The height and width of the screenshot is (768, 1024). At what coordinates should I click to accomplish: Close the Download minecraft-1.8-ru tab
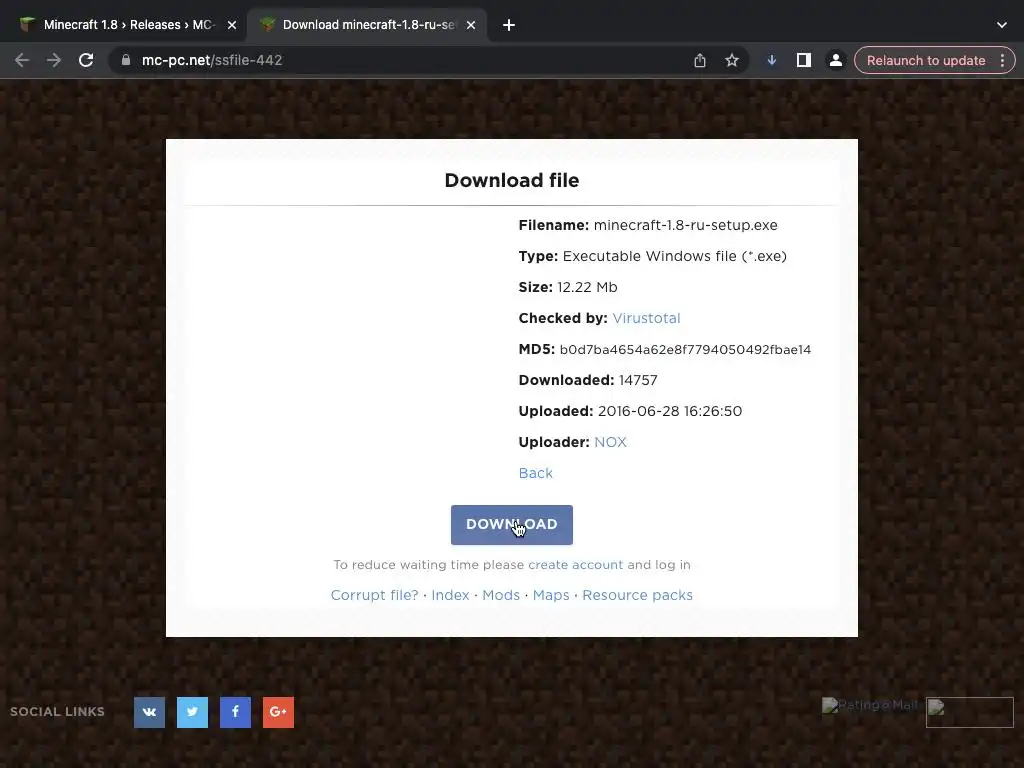click(471, 25)
